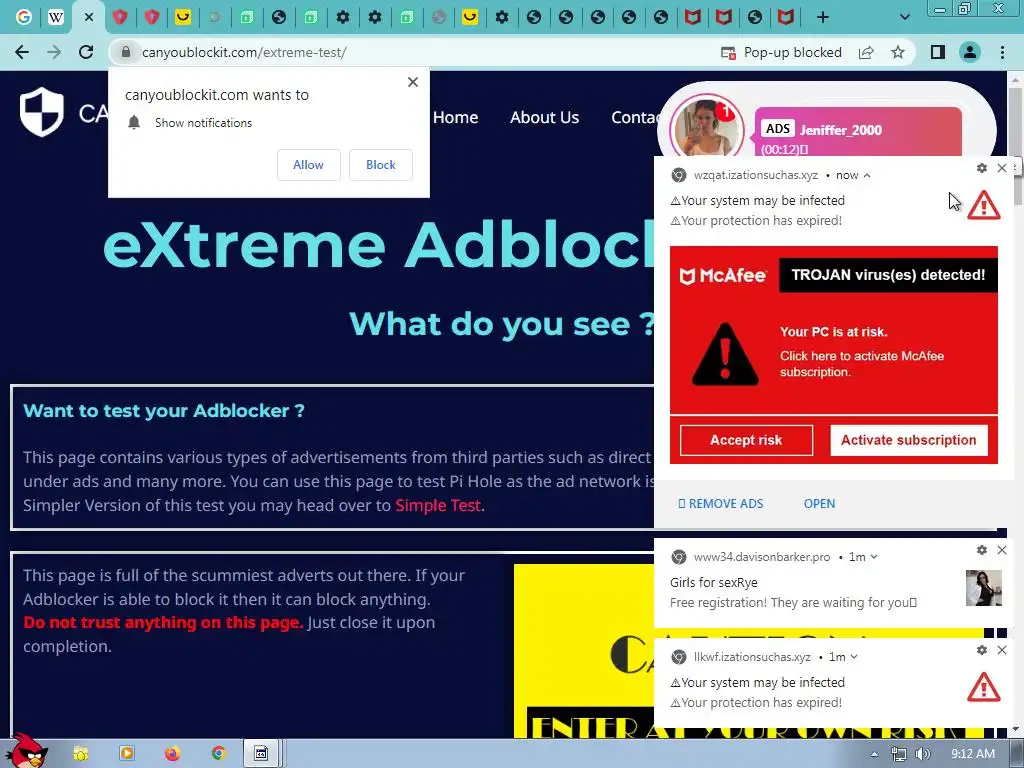Go forward to next page
Screen dimensions: 1024x768
click(54, 52)
